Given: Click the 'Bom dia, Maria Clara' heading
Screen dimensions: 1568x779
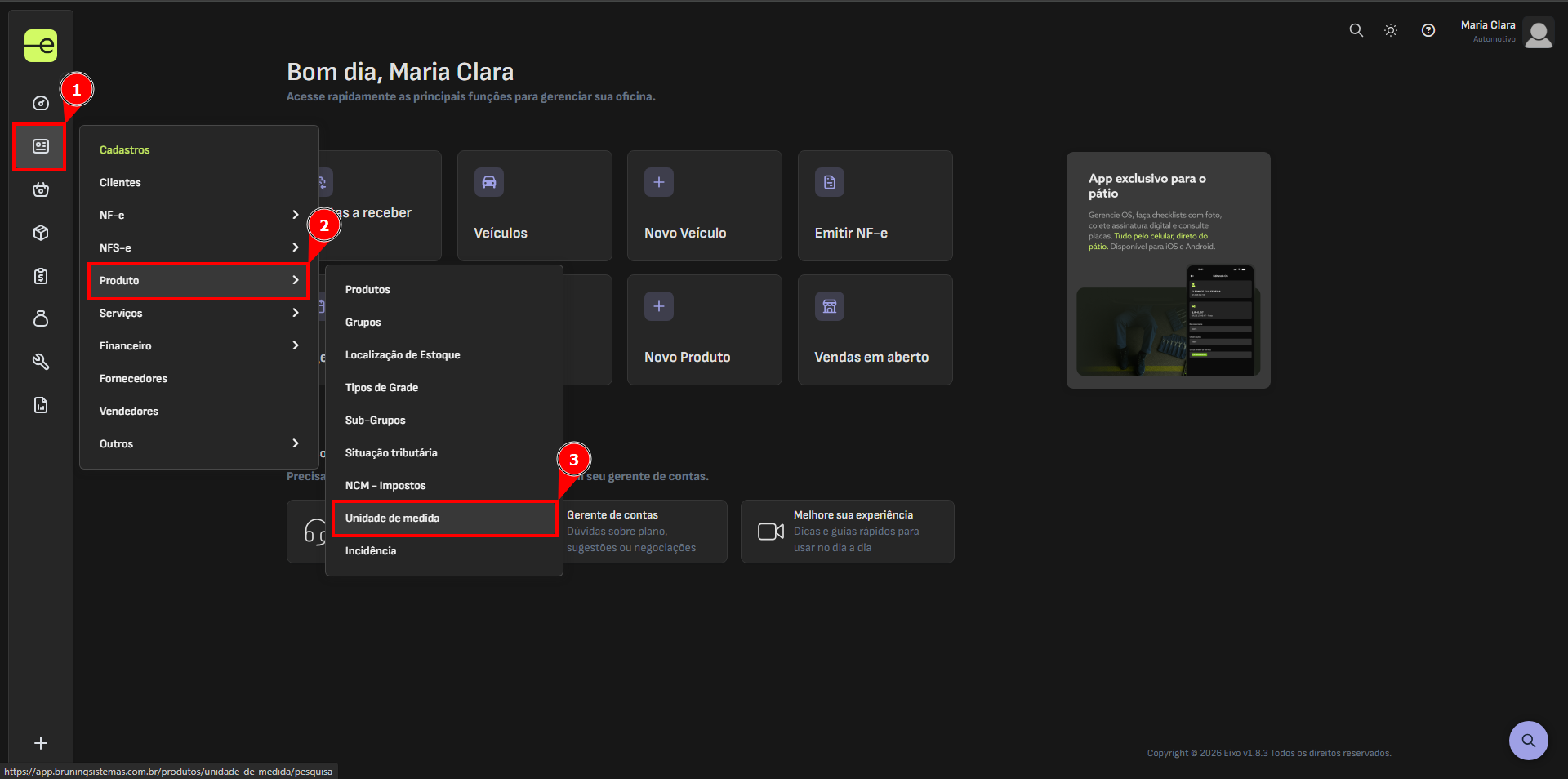Looking at the screenshot, I should (400, 72).
